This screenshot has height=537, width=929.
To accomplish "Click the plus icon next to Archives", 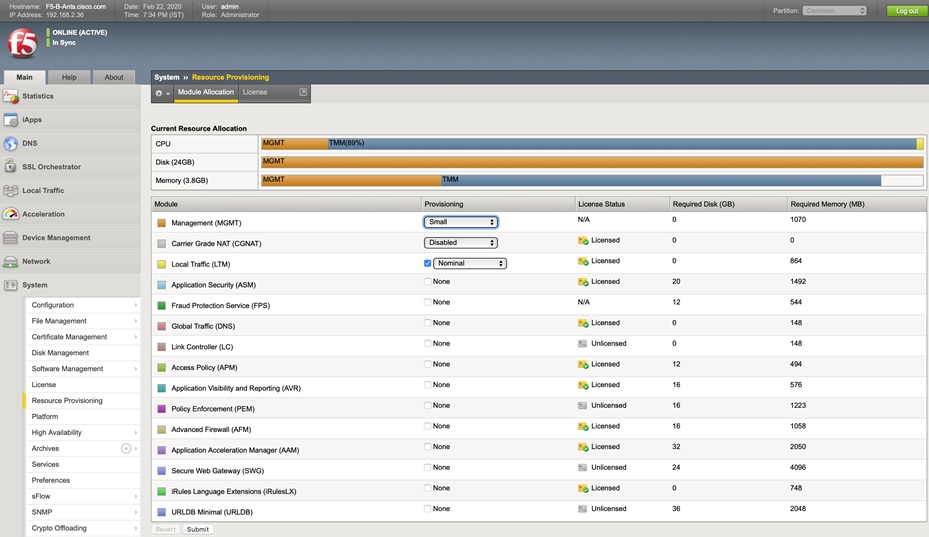I will 126,449.
